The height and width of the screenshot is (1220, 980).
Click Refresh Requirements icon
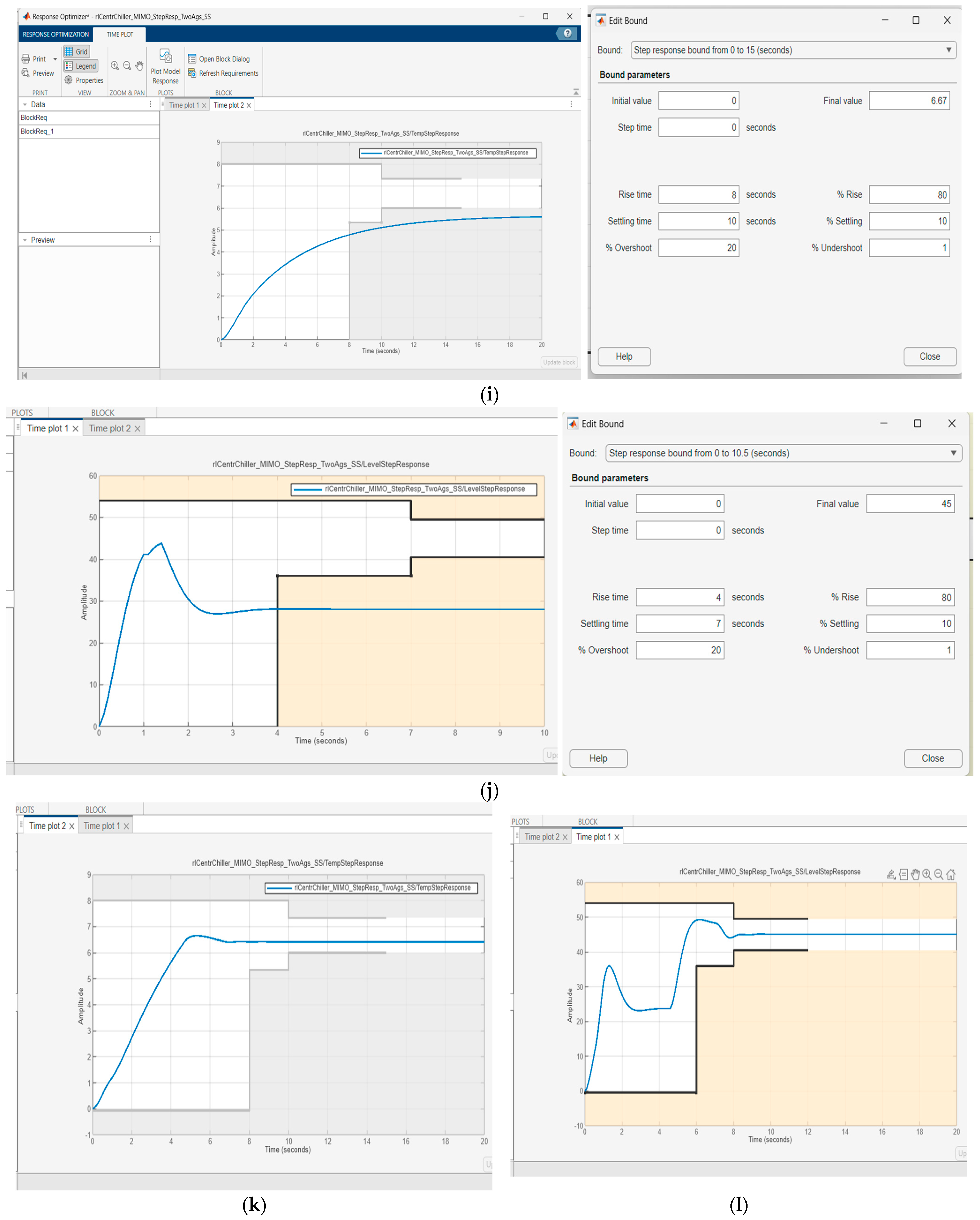point(192,73)
